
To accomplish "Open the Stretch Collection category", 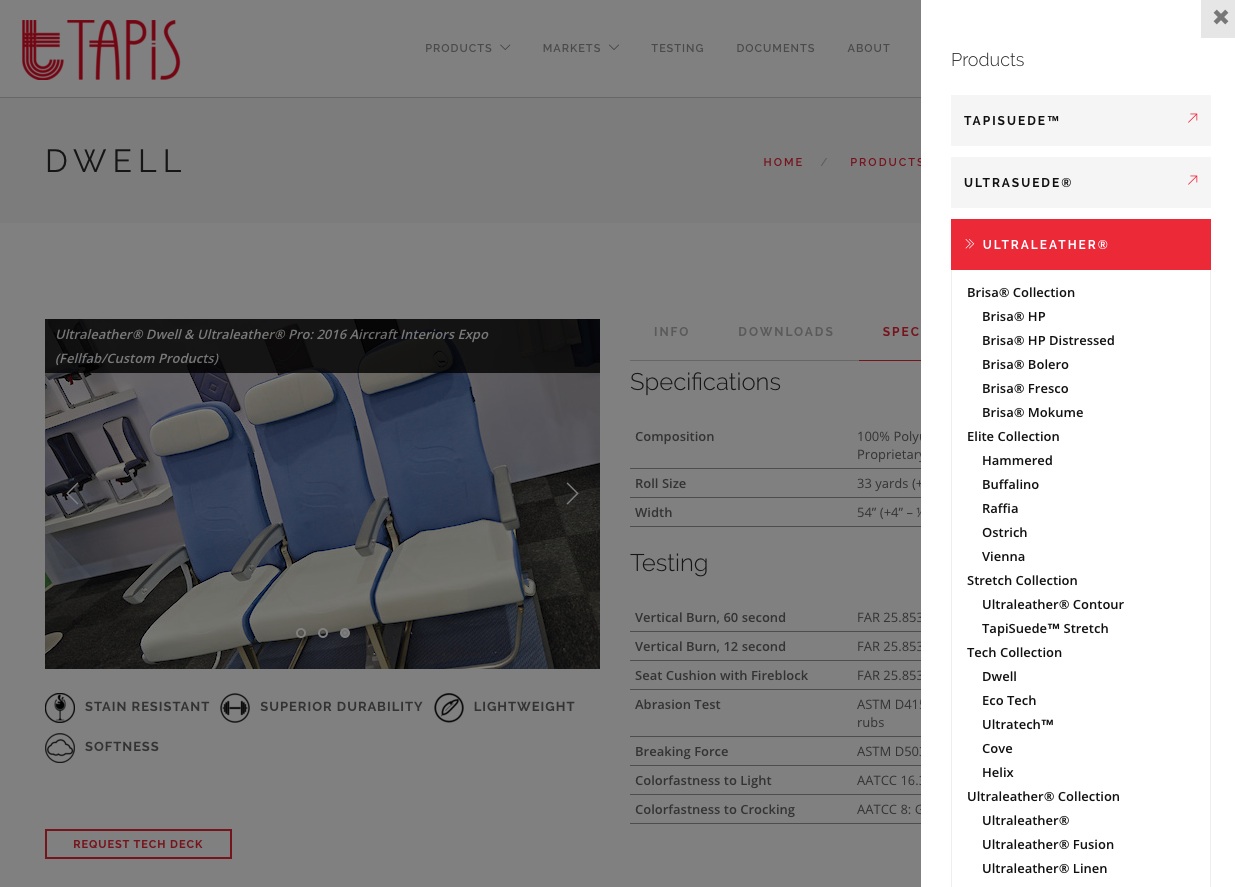I will click(x=1022, y=580).
